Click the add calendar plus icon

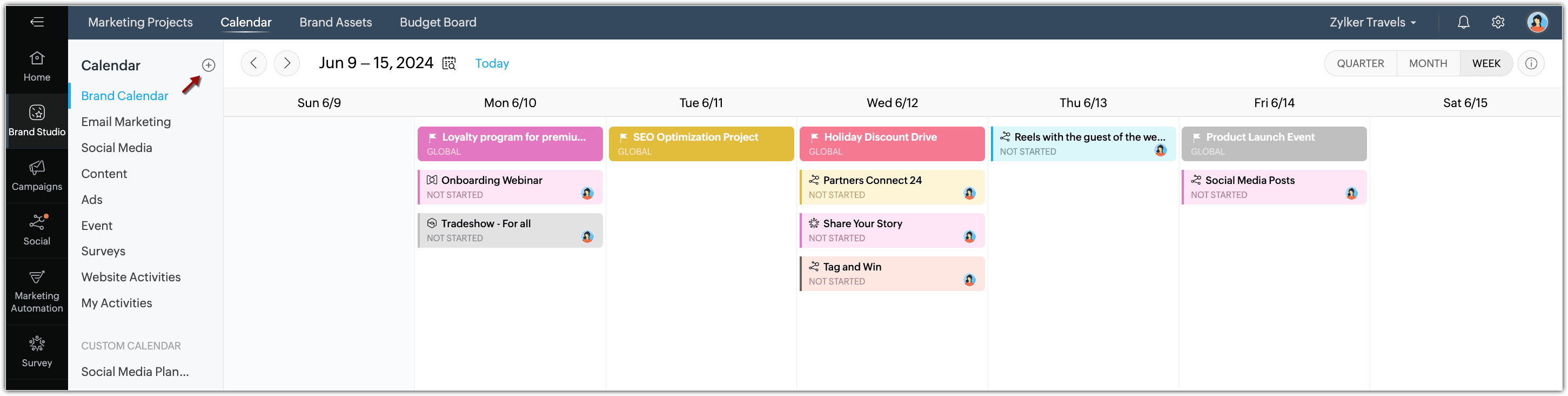coord(208,65)
